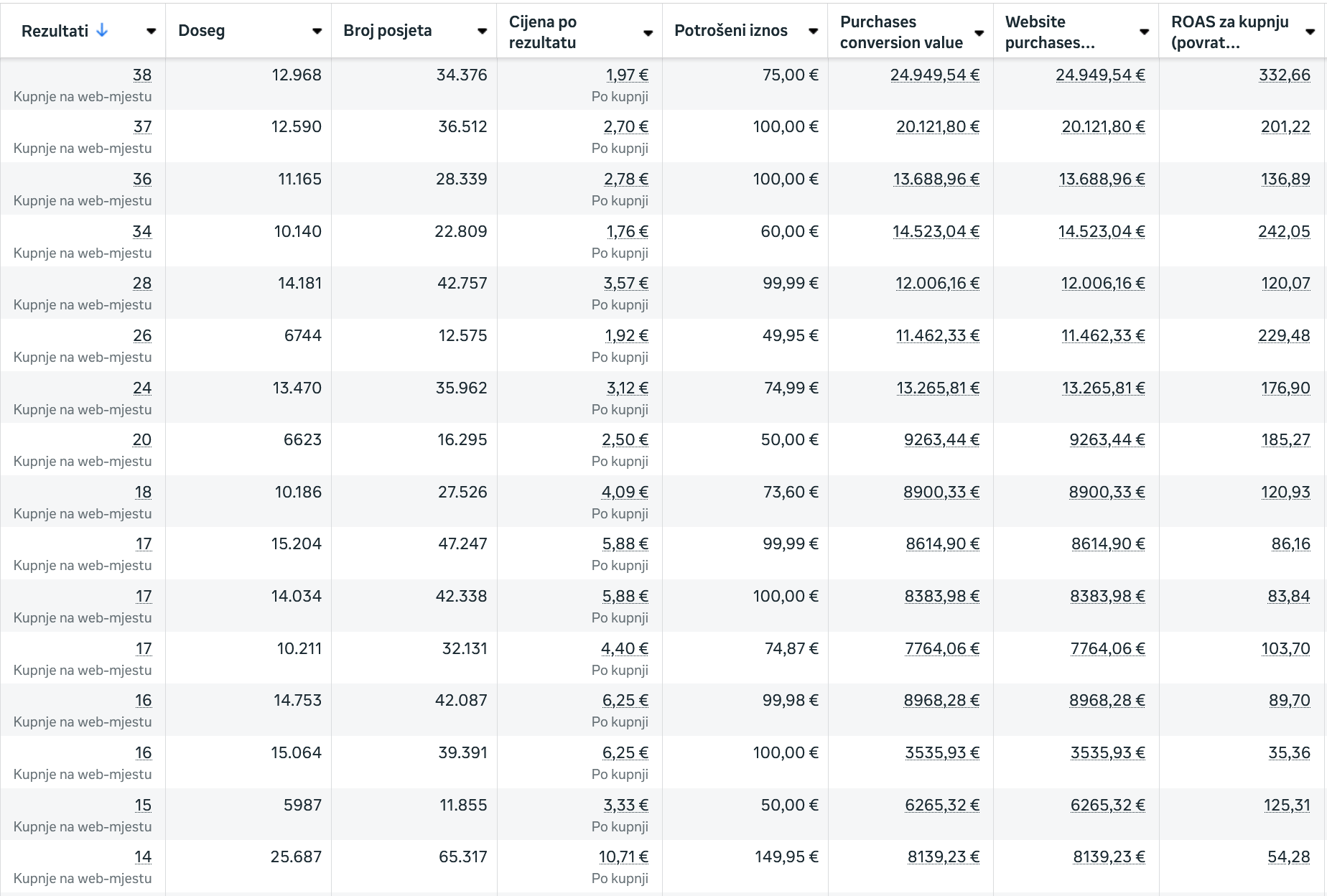Click the 24.949,54 € purchases conversion value
Viewport: 1327px width, 896px height.
click(x=934, y=75)
